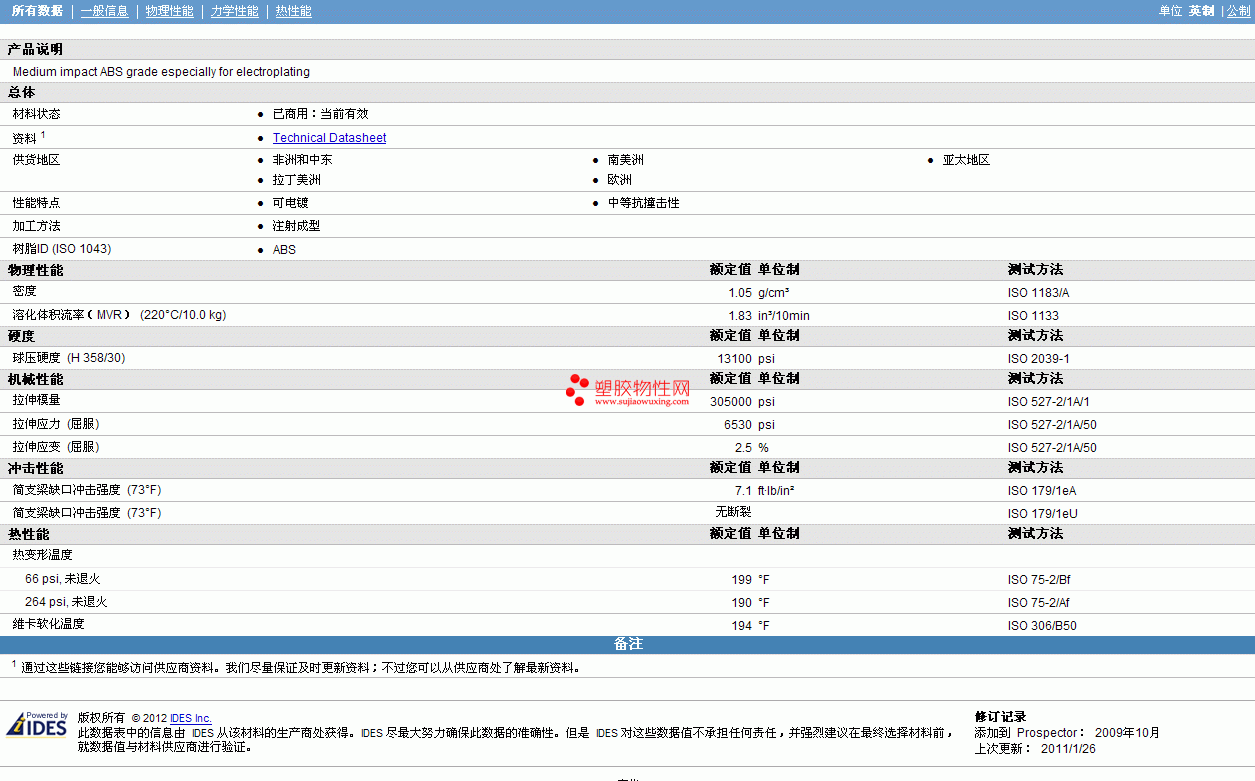Image resolution: width=1255 pixels, height=781 pixels.
Task: Select test method ISO 1183/A
Action: pos(1038,293)
